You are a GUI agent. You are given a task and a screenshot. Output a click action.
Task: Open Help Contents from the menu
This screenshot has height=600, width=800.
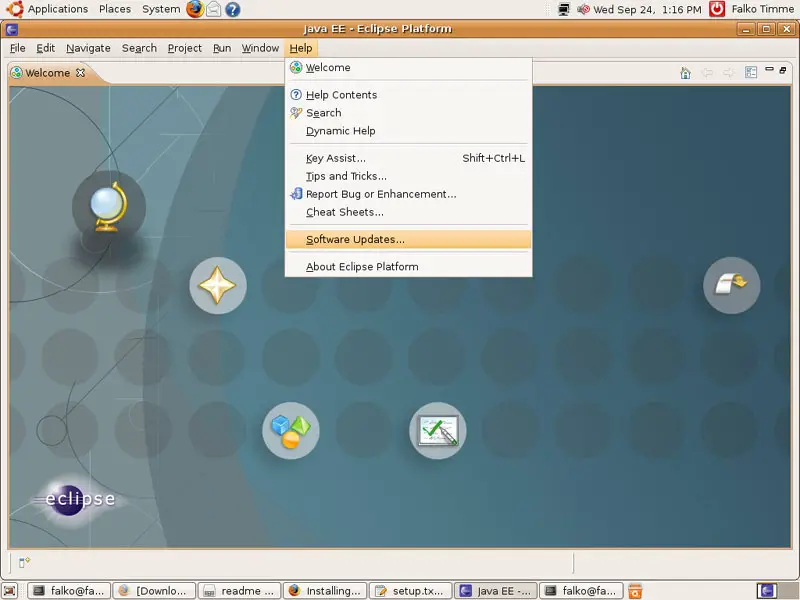[x=409, y=95]
